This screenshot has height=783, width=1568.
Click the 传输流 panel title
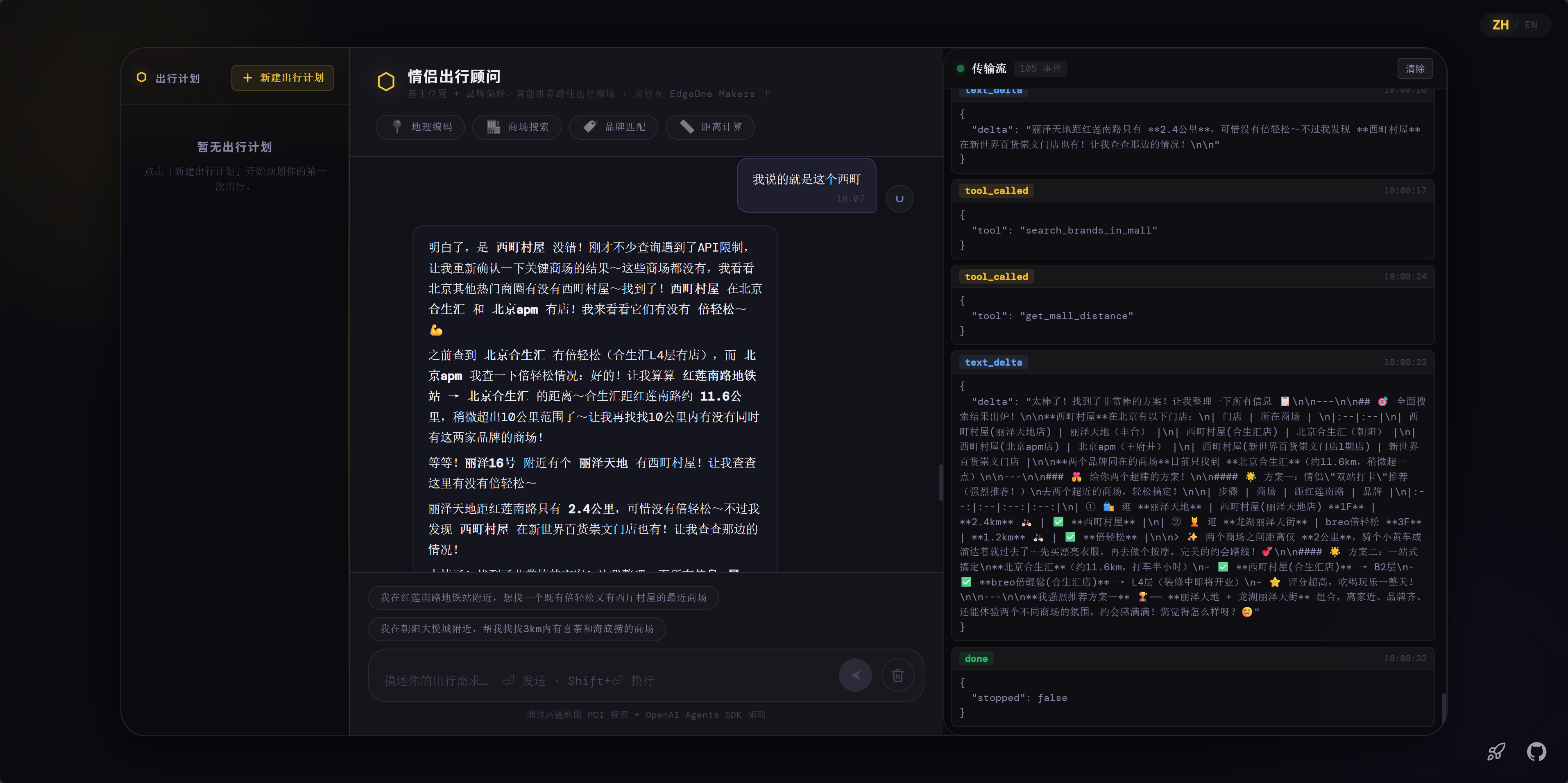point(988,68)
